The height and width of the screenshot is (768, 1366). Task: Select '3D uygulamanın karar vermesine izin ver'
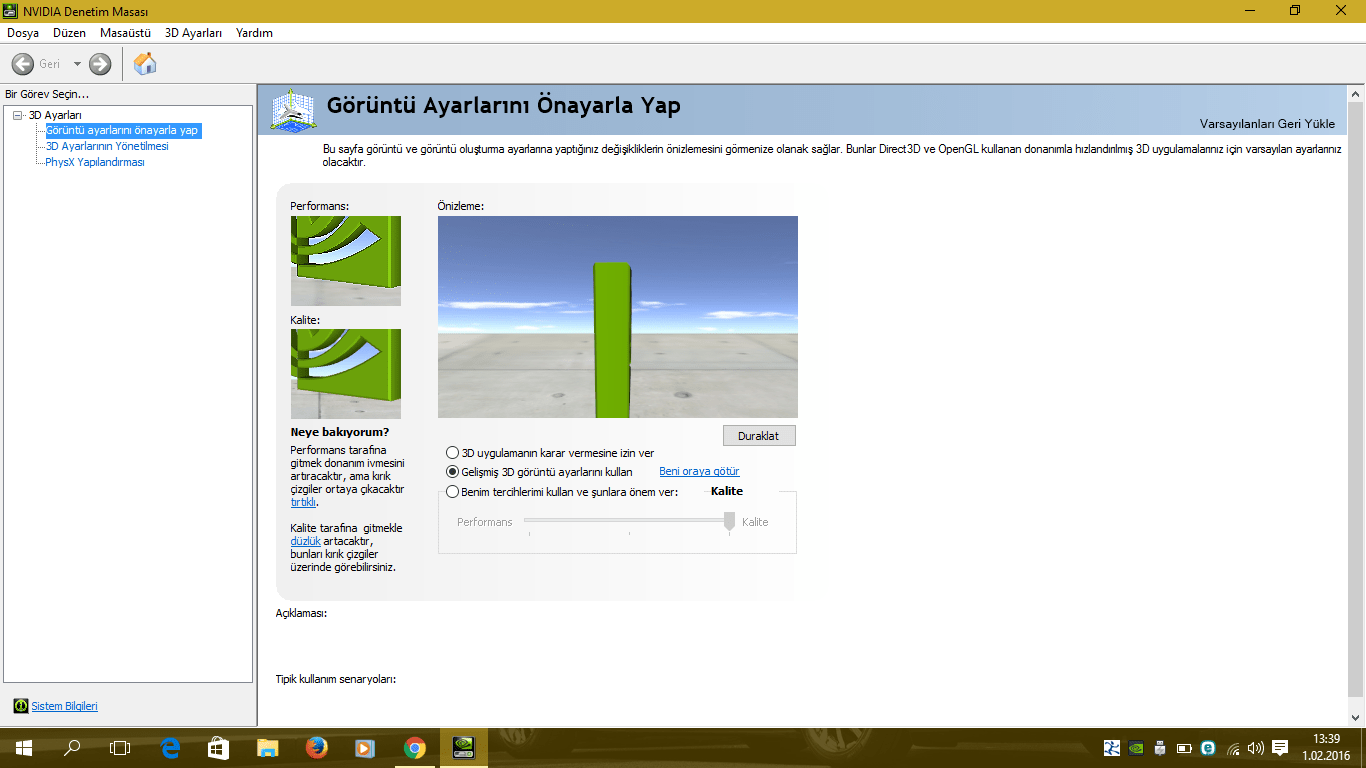pyautogui.click(x=550, y=453)
